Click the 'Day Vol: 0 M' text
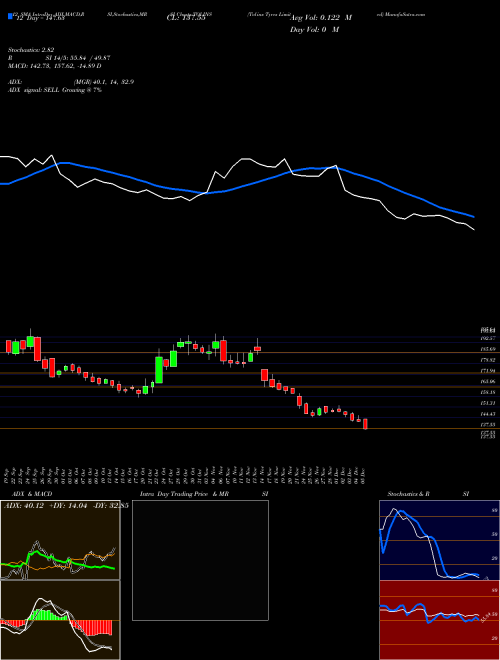The image size is (500, 660). [314, 30]
